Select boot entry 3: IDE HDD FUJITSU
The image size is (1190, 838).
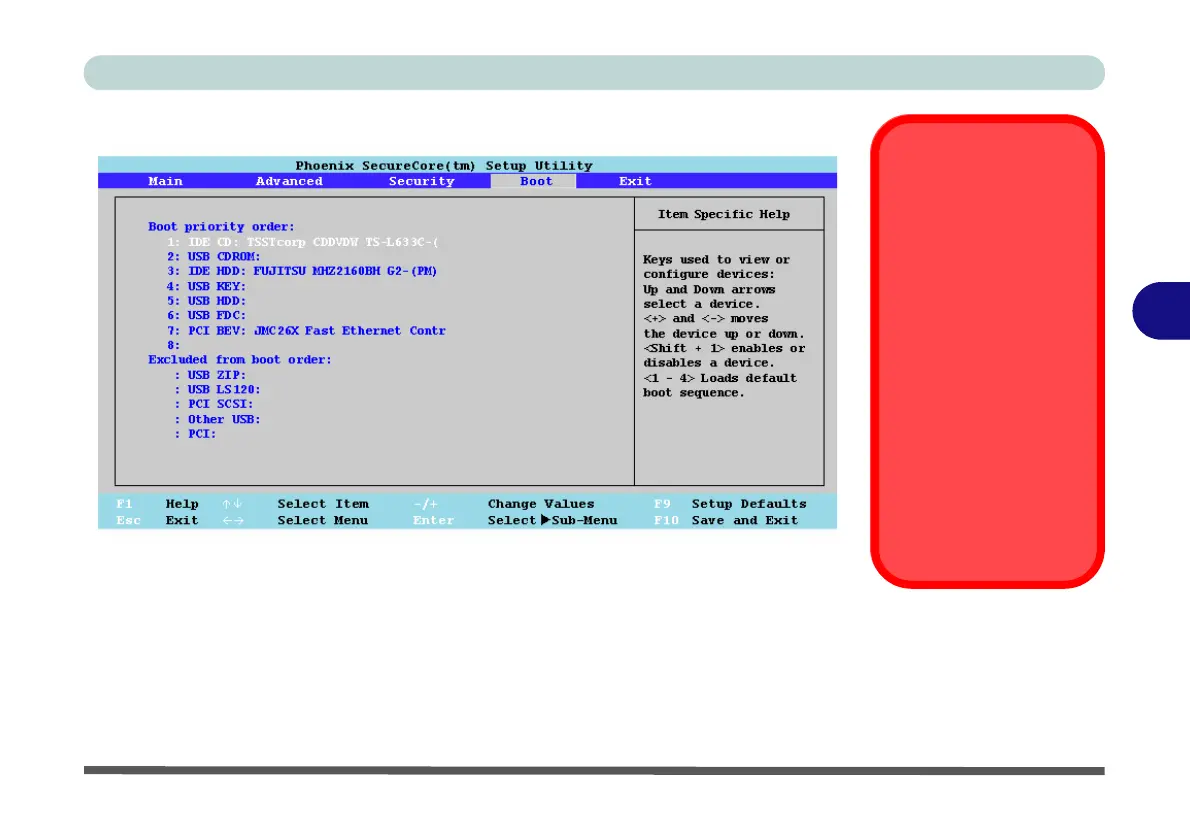point(302,271)
